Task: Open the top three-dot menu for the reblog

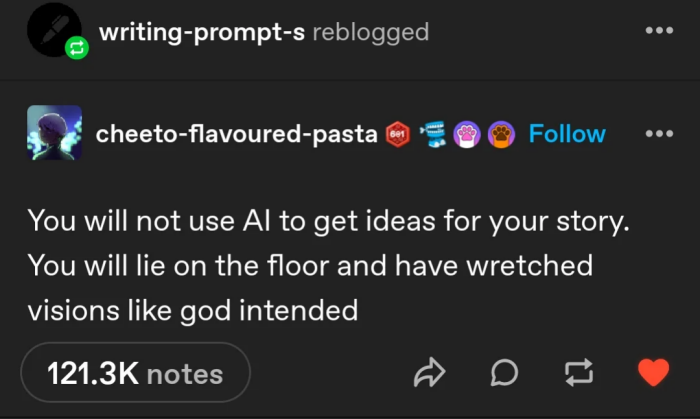Action: (x=659, y=30)
